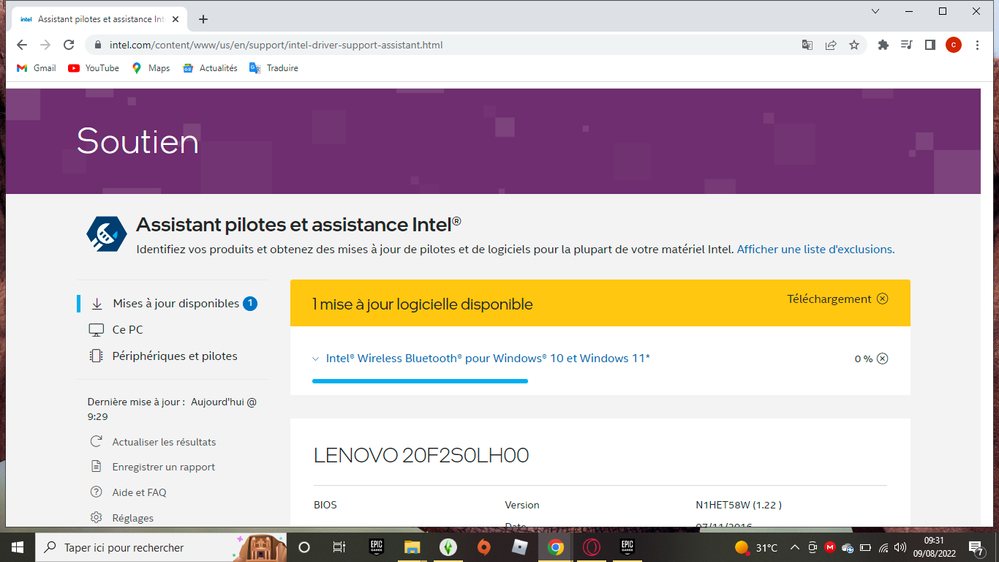This screenshot has height=562, width=999.
Task: Select the Assistant pilotes et assistance tab
Action: click(99, 19)
